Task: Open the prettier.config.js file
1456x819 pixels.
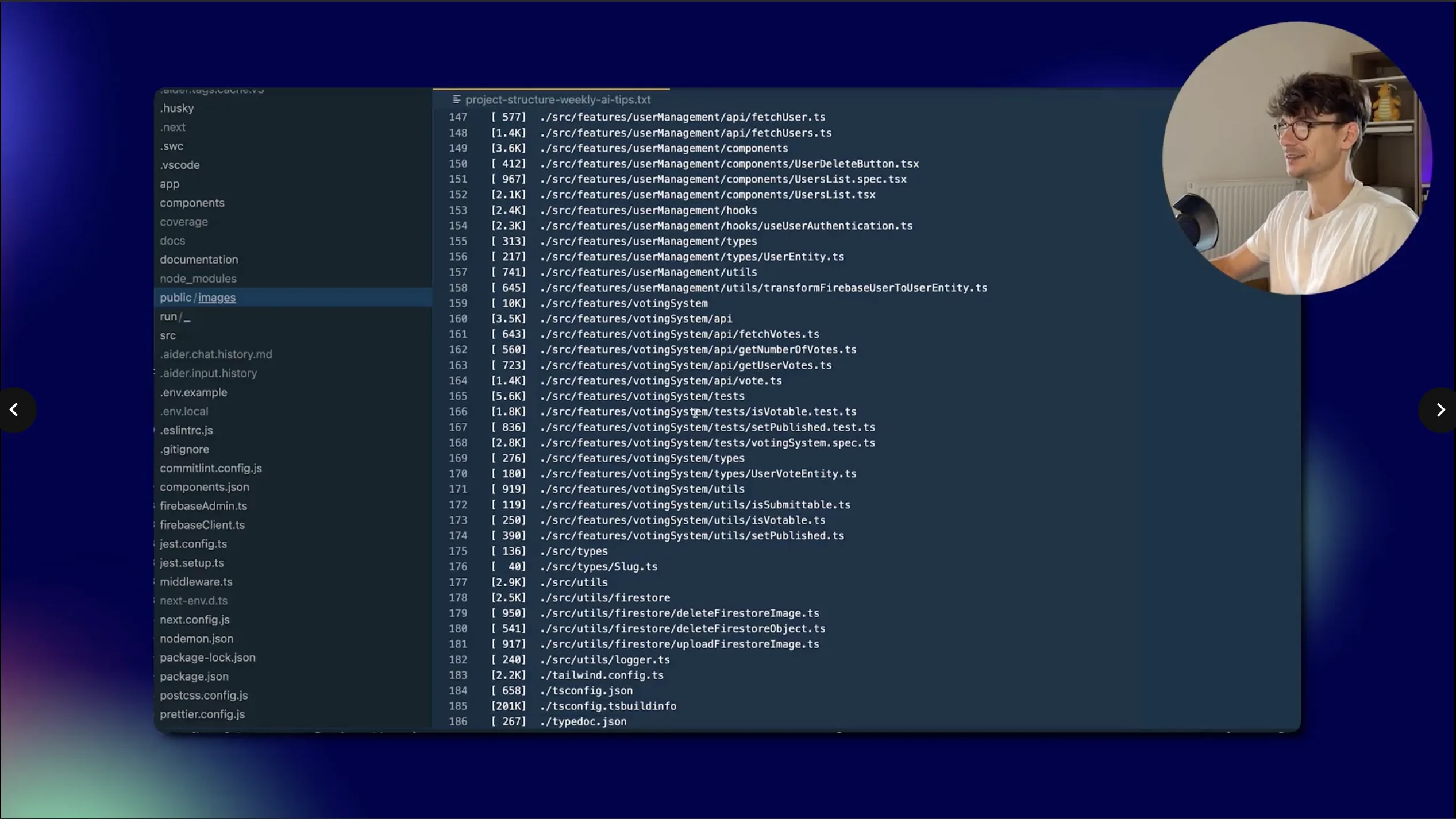Action: click(202, 714)
